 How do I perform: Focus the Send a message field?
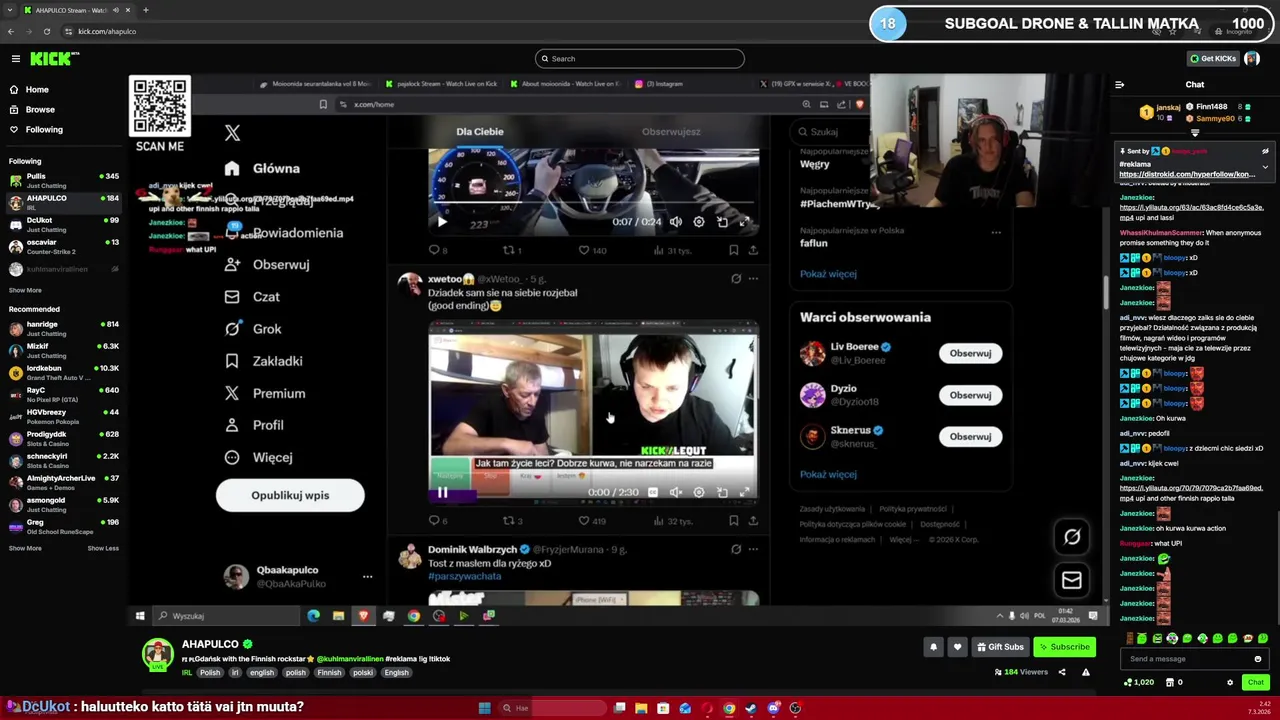(x=1188, y=659)
